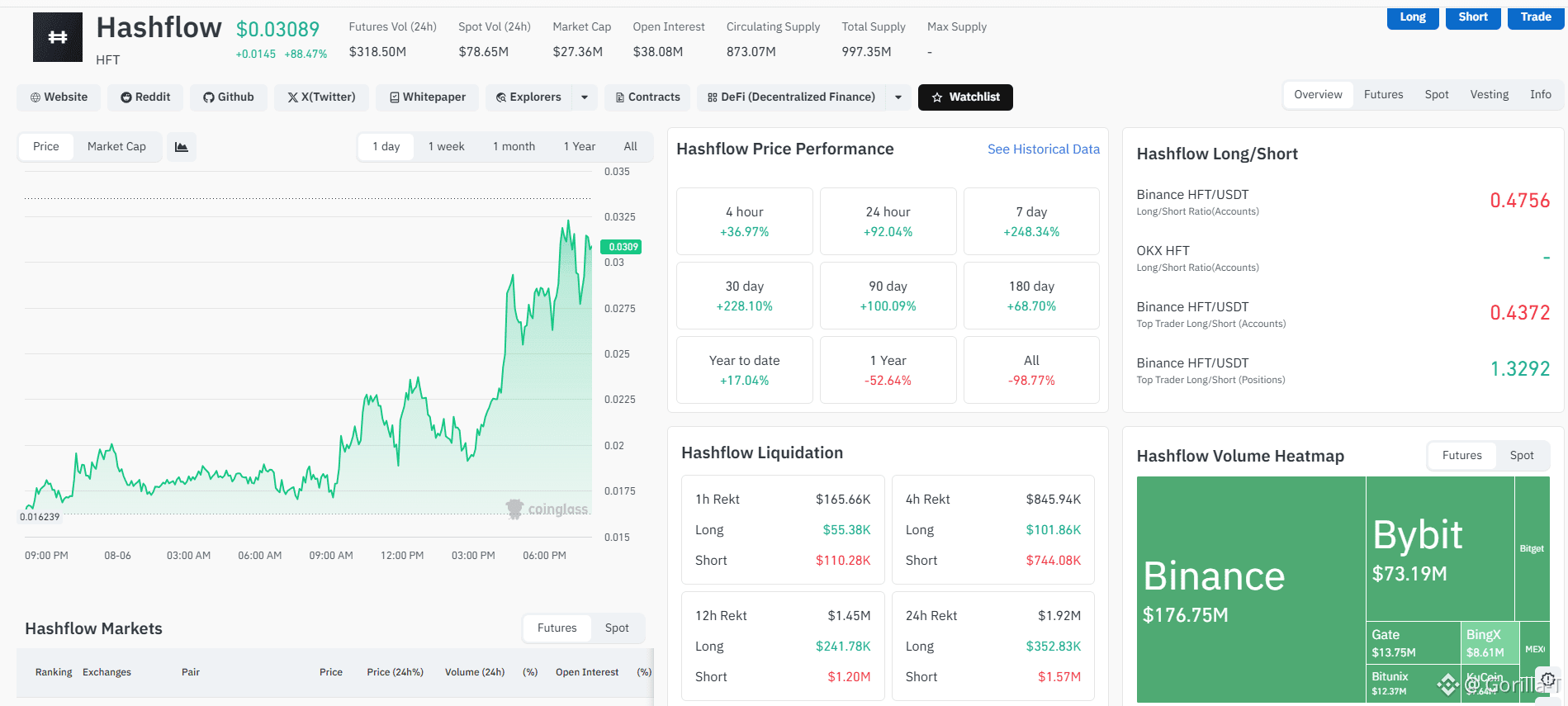Add Hashflow to Watchlist
The width and height of the screenshot is (1568, 706).
pos(965,97)
